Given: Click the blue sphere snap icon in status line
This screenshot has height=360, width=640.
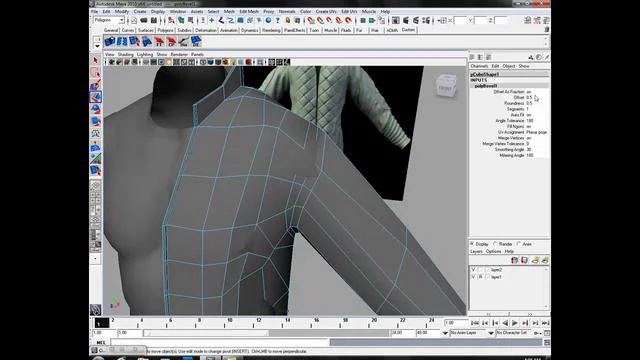Looking at the screenshot, I should 268,20.
